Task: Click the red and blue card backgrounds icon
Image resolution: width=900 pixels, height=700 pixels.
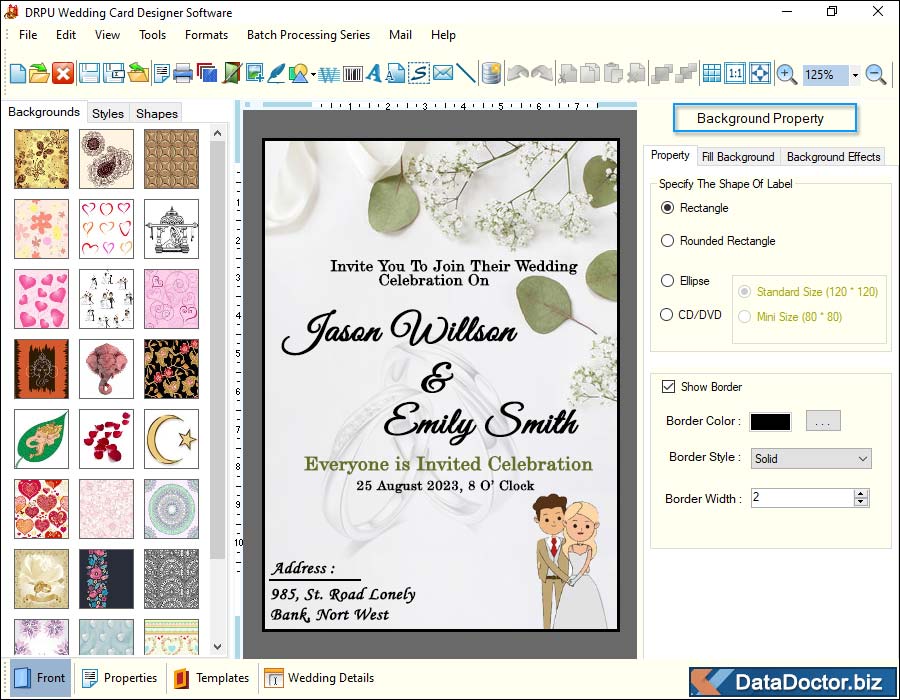Action: tap(207, 74)
